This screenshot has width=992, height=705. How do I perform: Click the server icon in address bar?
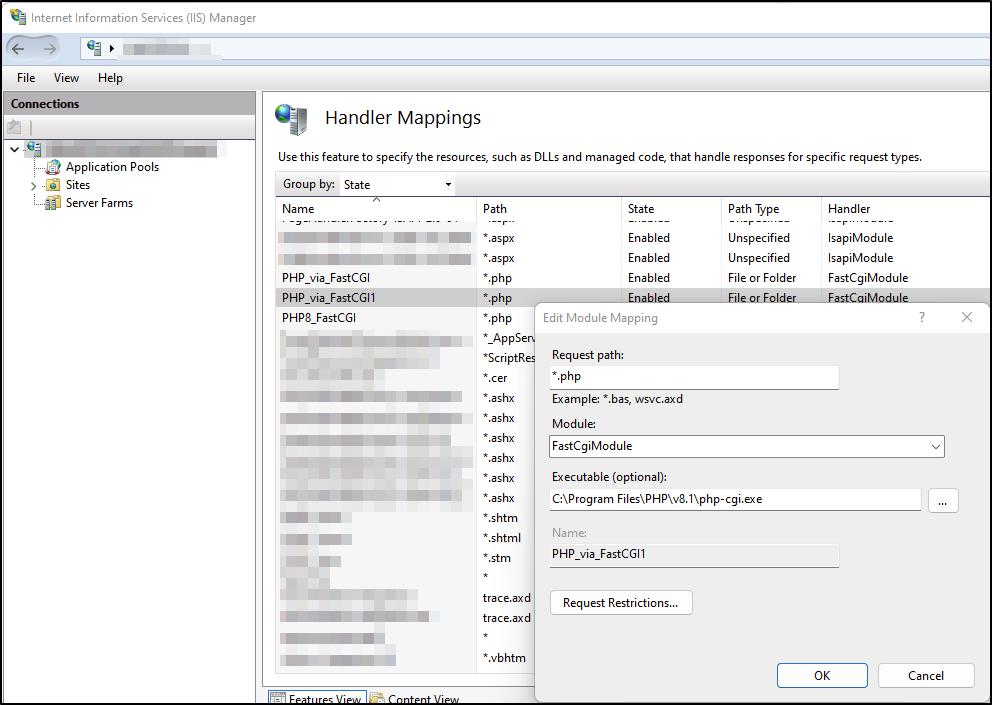pos(94,48)
